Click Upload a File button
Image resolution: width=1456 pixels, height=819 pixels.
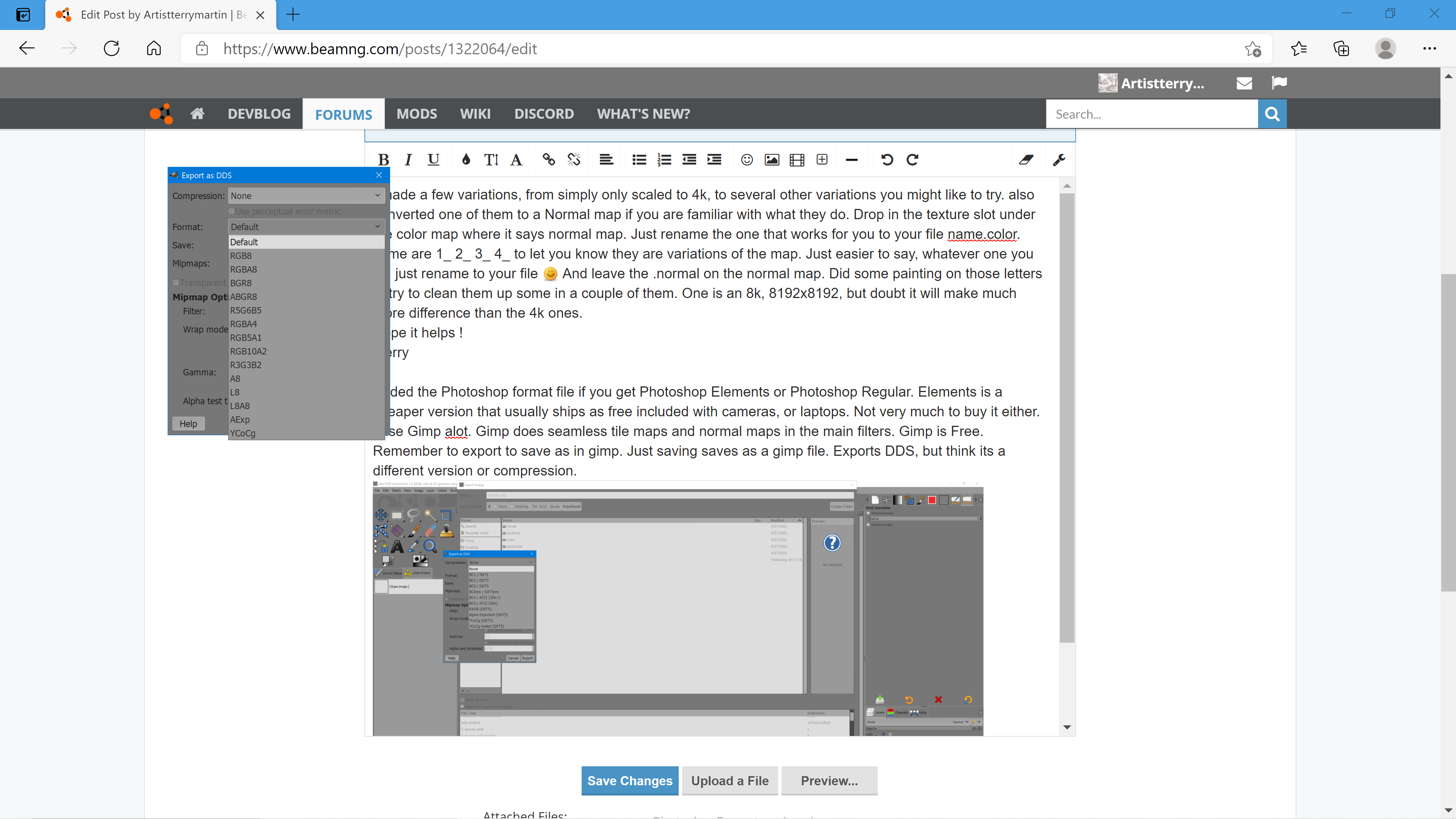click(730, 781)
